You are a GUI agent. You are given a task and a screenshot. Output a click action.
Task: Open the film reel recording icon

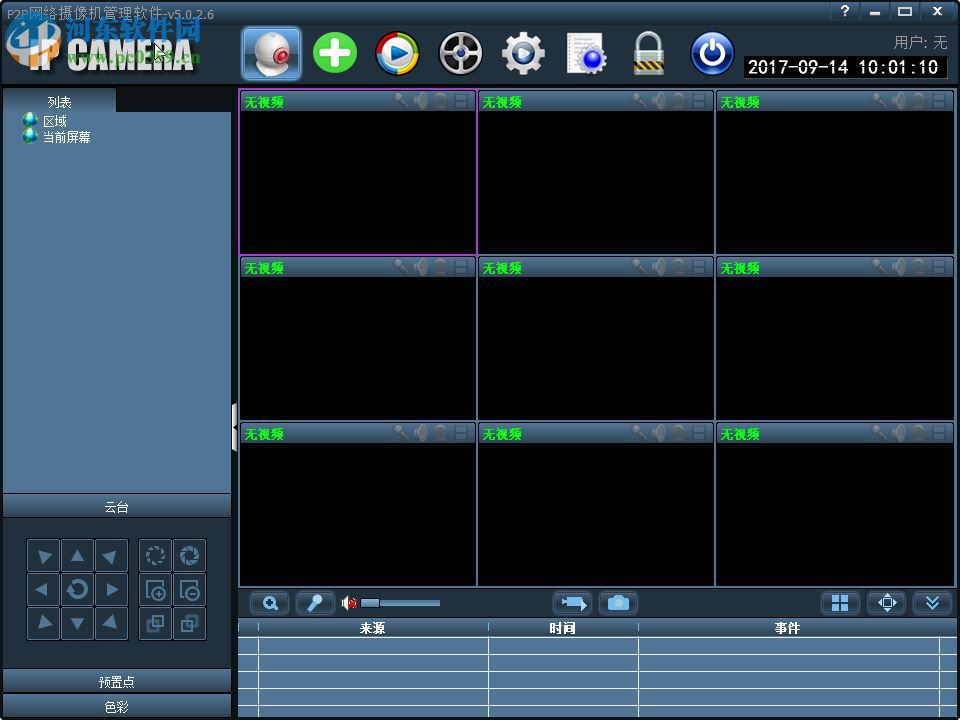coord(460,53)
